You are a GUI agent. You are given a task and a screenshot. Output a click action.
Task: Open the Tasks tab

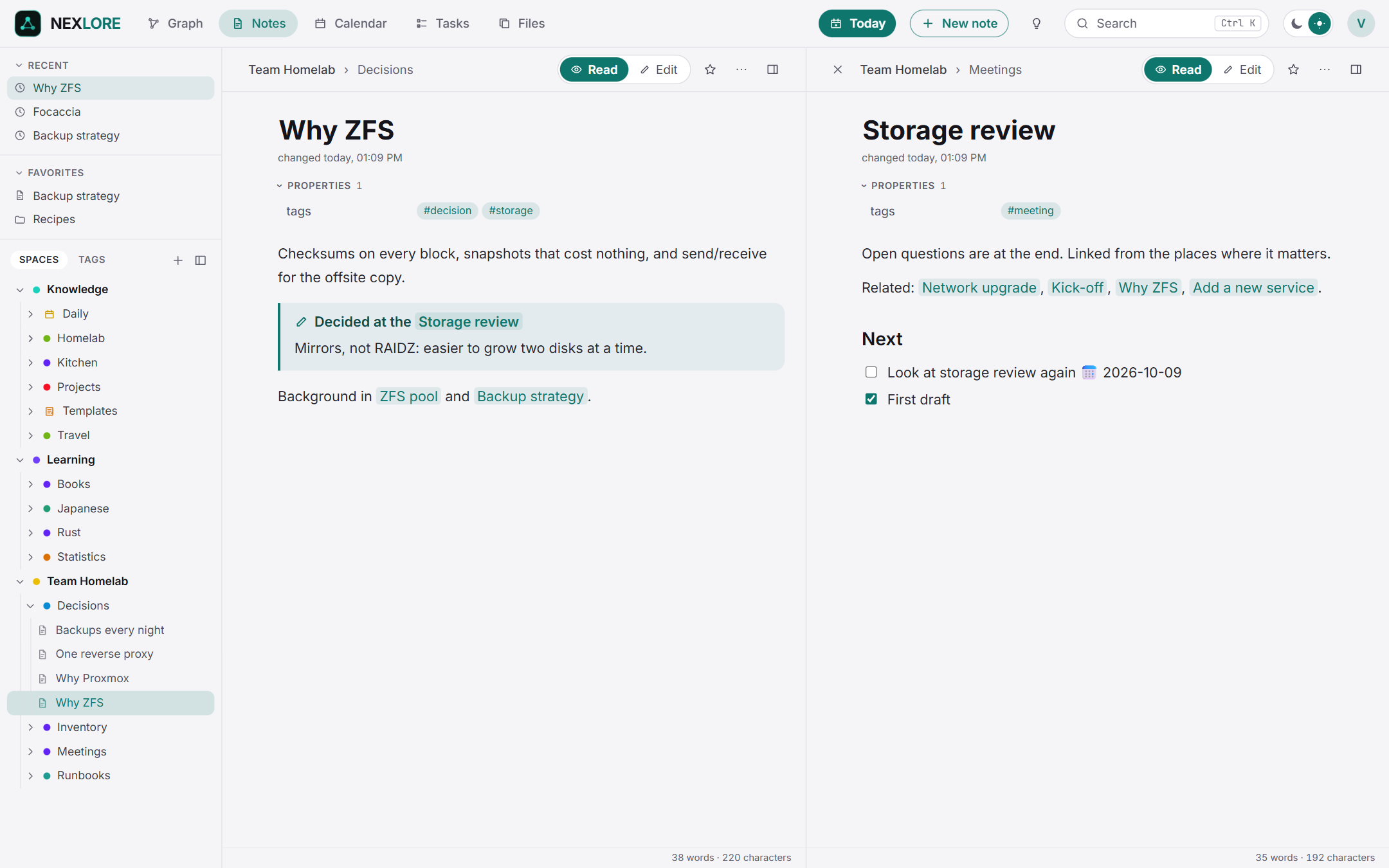pyautogui.click(x=443, y=24)
